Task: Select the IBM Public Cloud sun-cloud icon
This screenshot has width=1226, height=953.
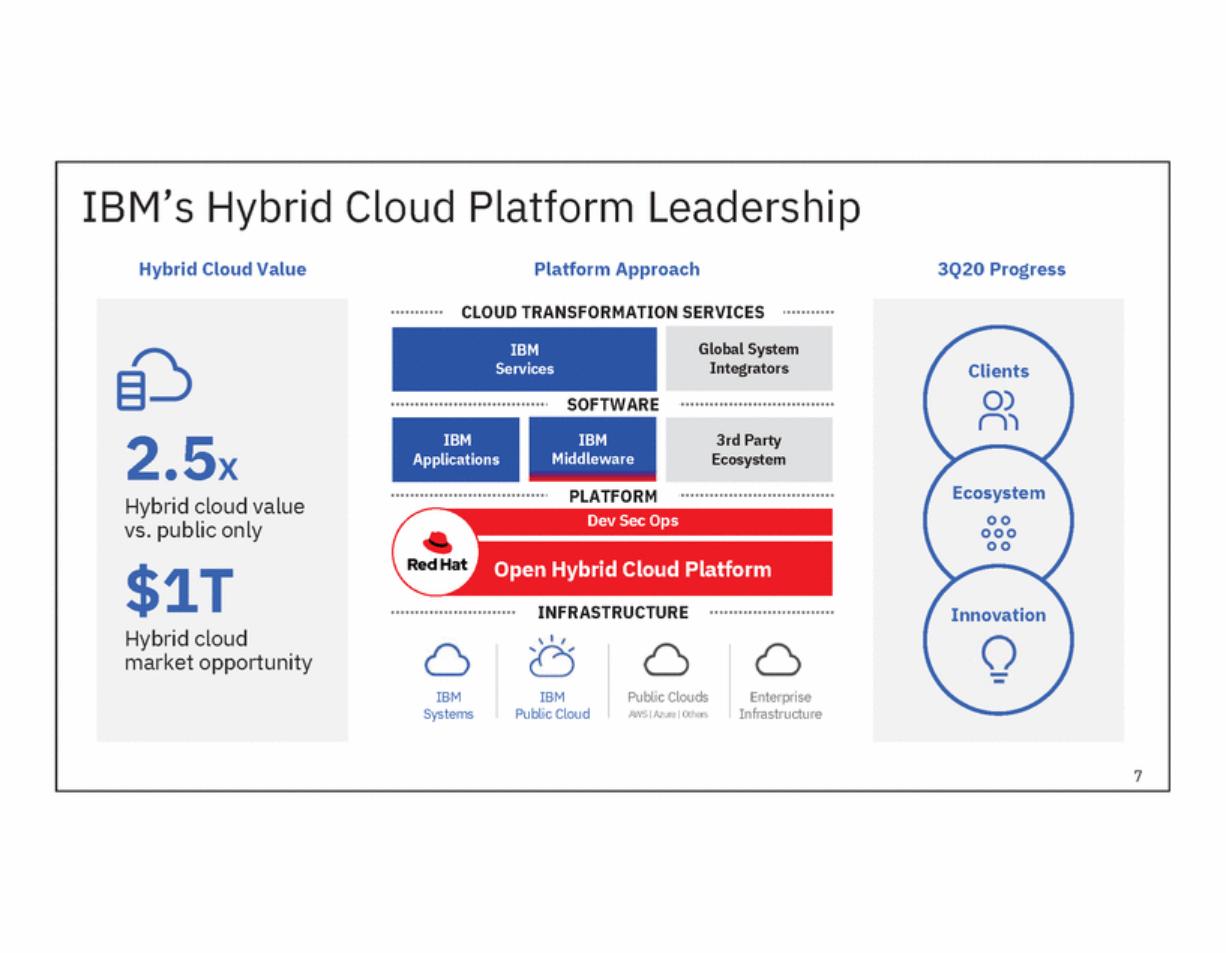Action: (x=552, y=657)
